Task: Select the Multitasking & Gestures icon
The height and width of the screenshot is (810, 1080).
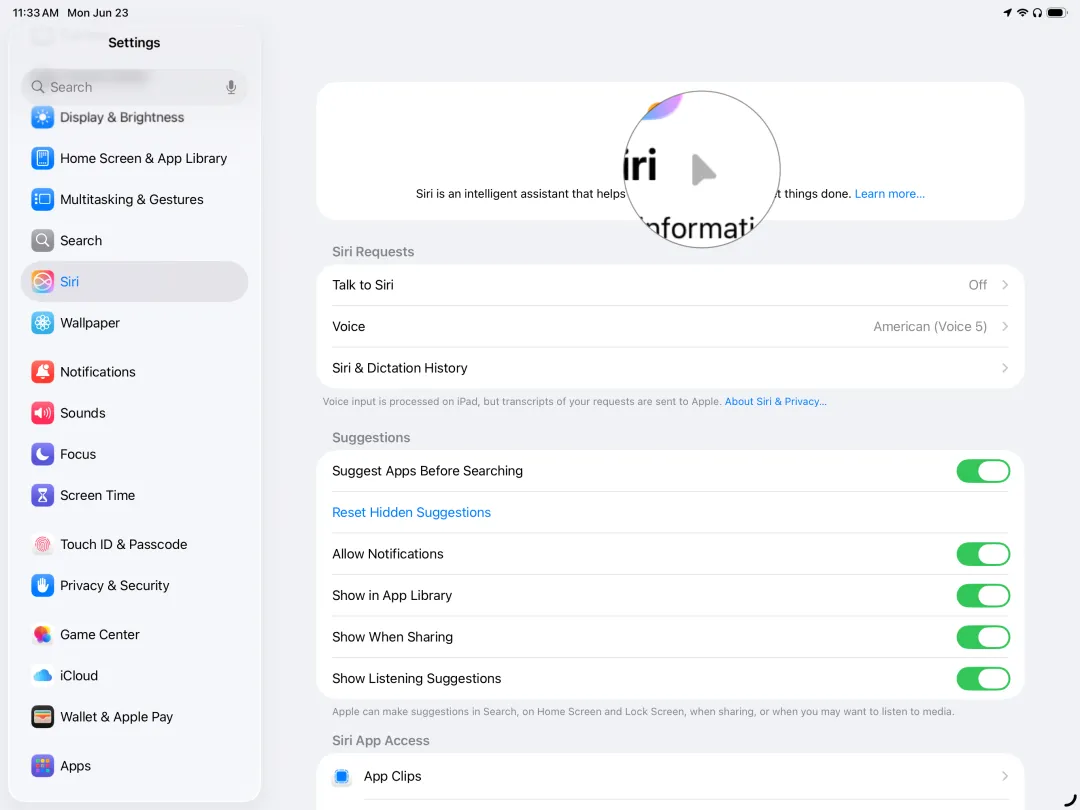Action: tap(42, 199)
